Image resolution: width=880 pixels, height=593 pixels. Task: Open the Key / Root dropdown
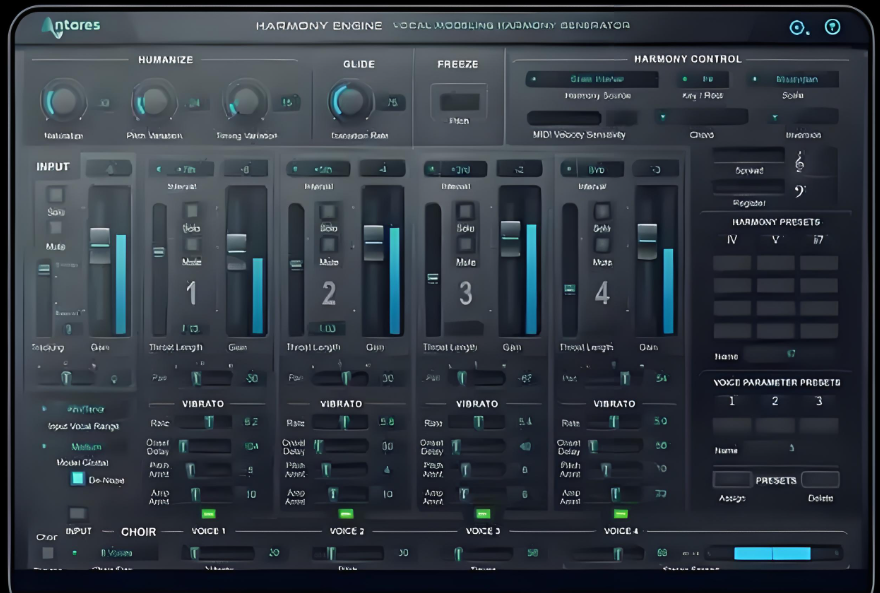pos(703,79)
